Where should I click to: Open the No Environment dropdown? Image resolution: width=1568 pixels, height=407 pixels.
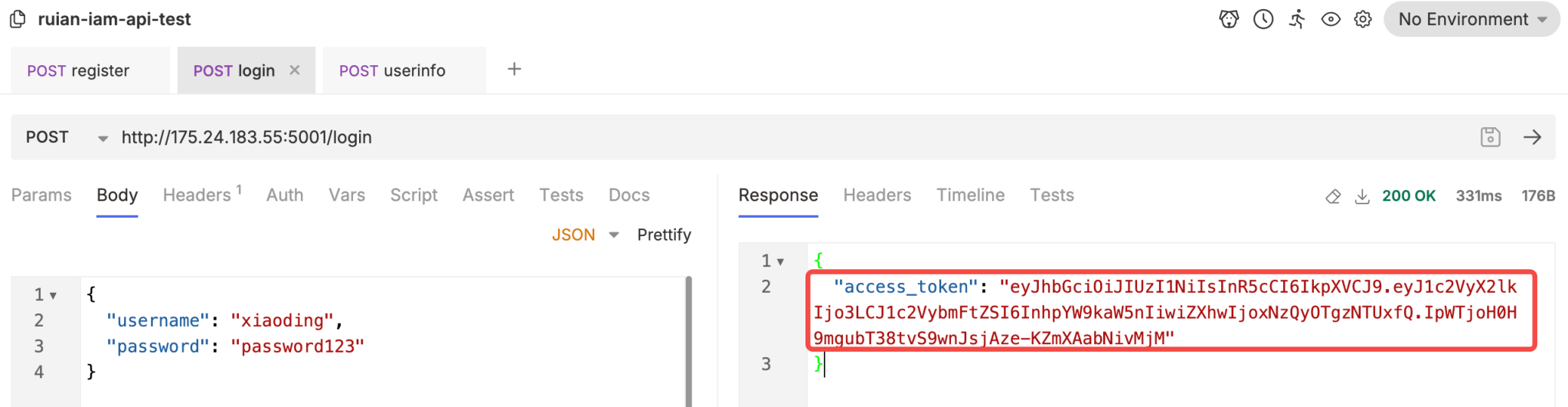click(1471, 19)
